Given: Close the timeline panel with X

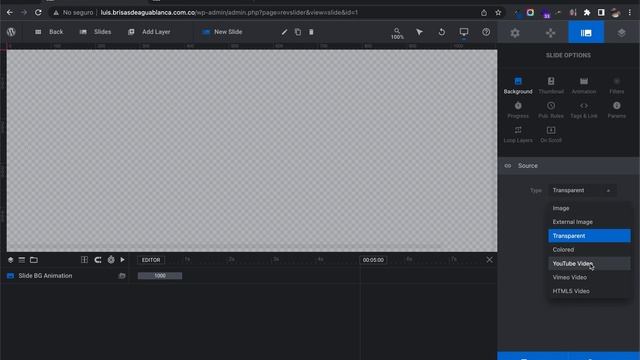Looking at the screenshot, I should click(x=489, y=260).
